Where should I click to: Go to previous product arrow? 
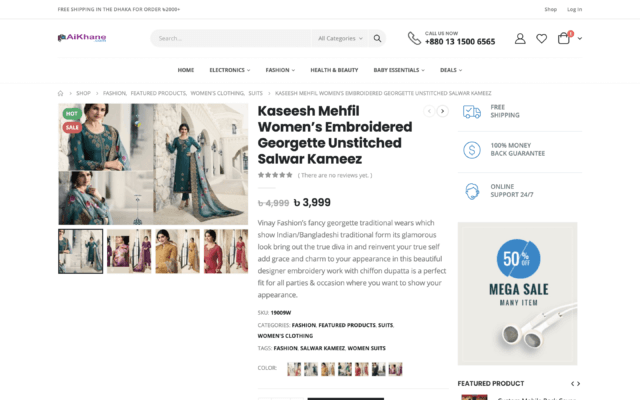click(x=429, y=111)
